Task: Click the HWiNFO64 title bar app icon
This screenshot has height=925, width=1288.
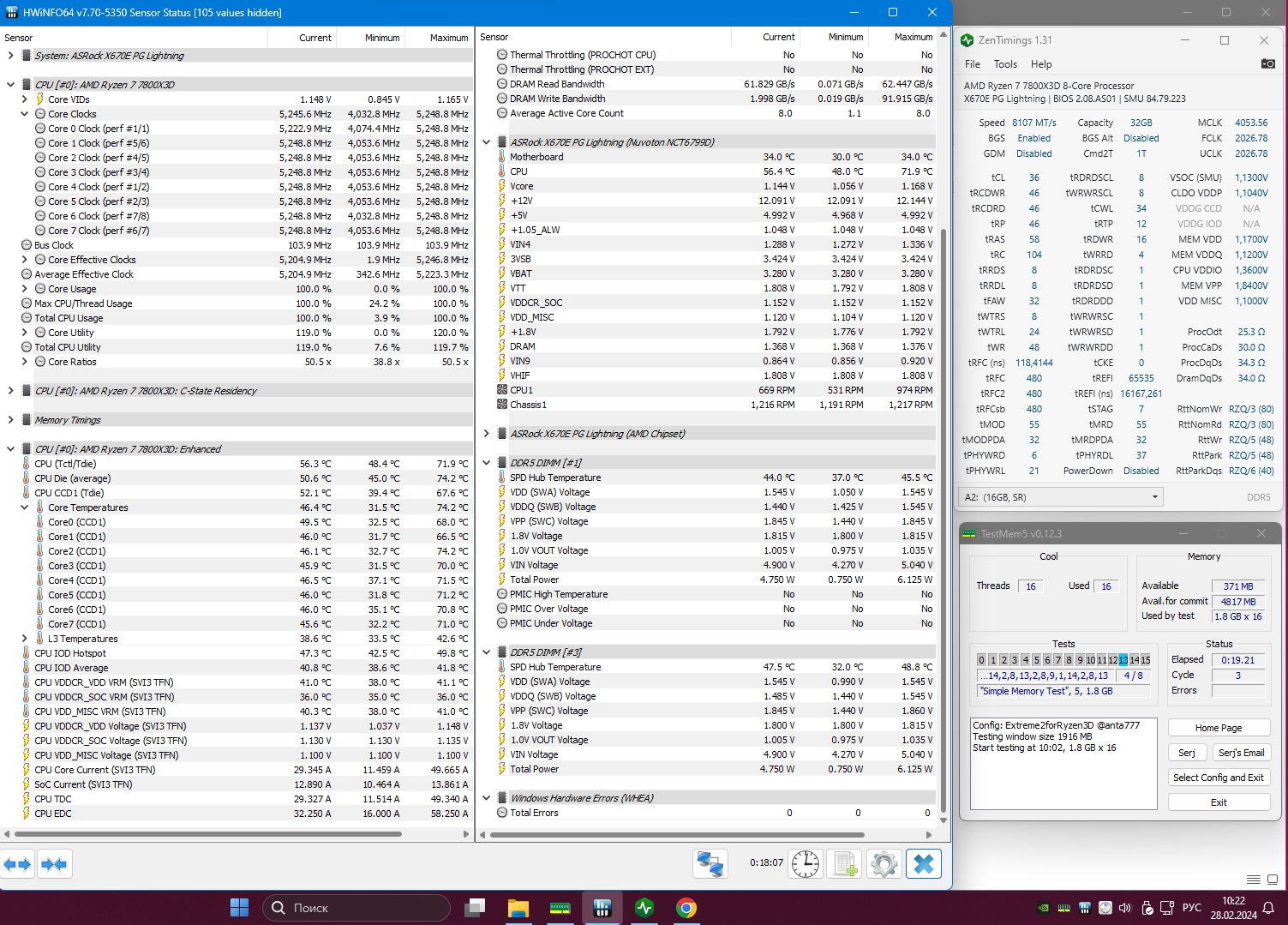Action: tap(11, 12)
